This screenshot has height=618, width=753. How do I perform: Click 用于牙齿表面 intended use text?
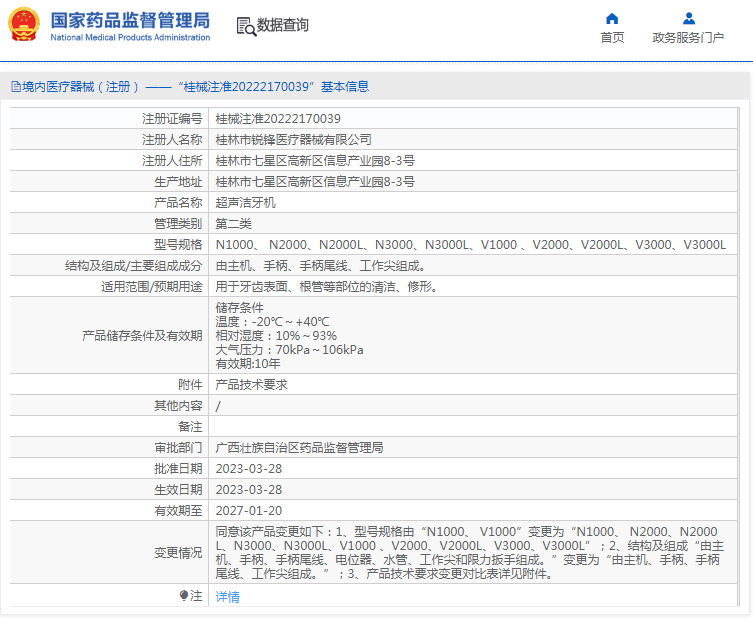(x=327, y=287)
